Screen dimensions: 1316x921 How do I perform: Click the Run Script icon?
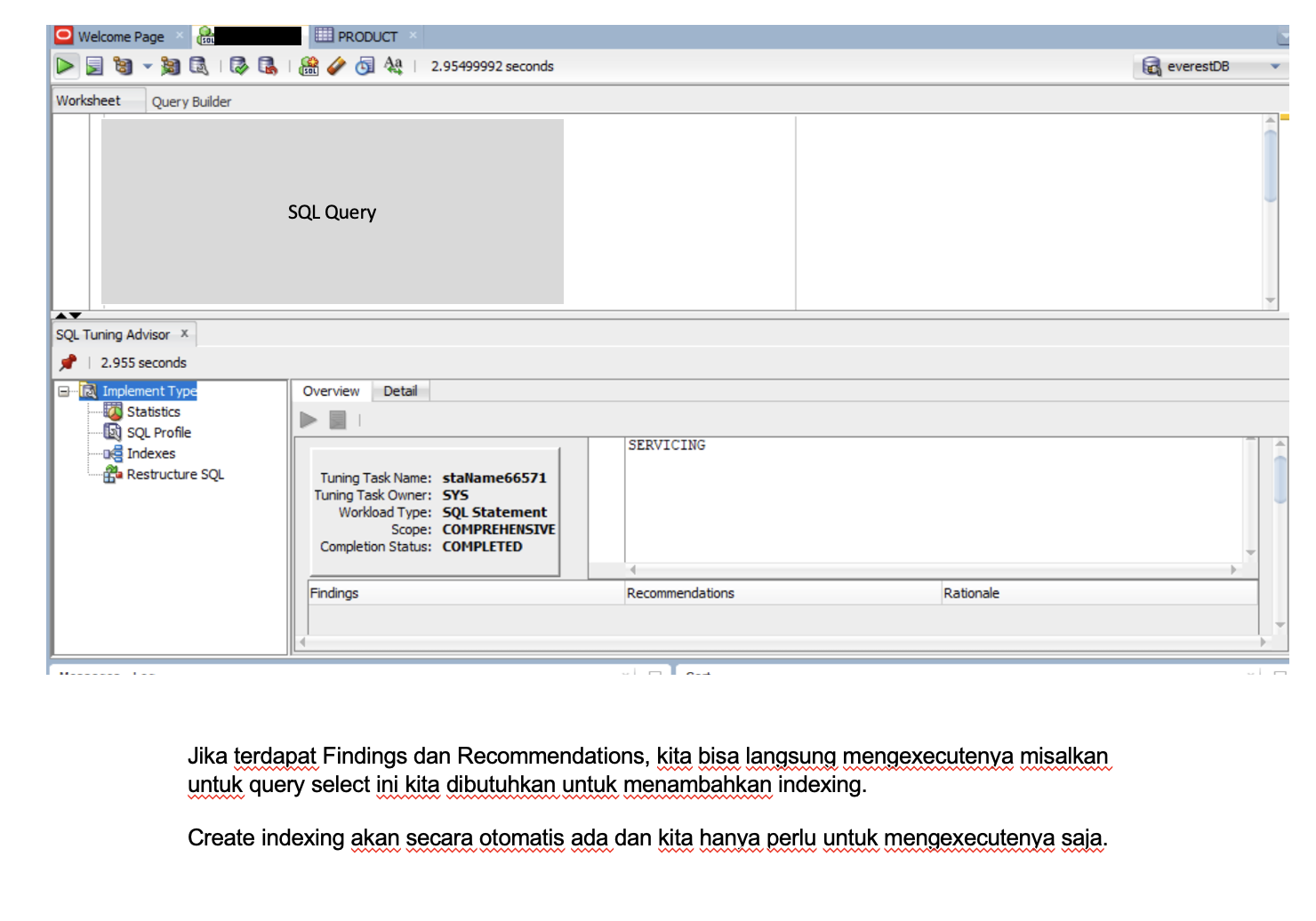(94, 66)
